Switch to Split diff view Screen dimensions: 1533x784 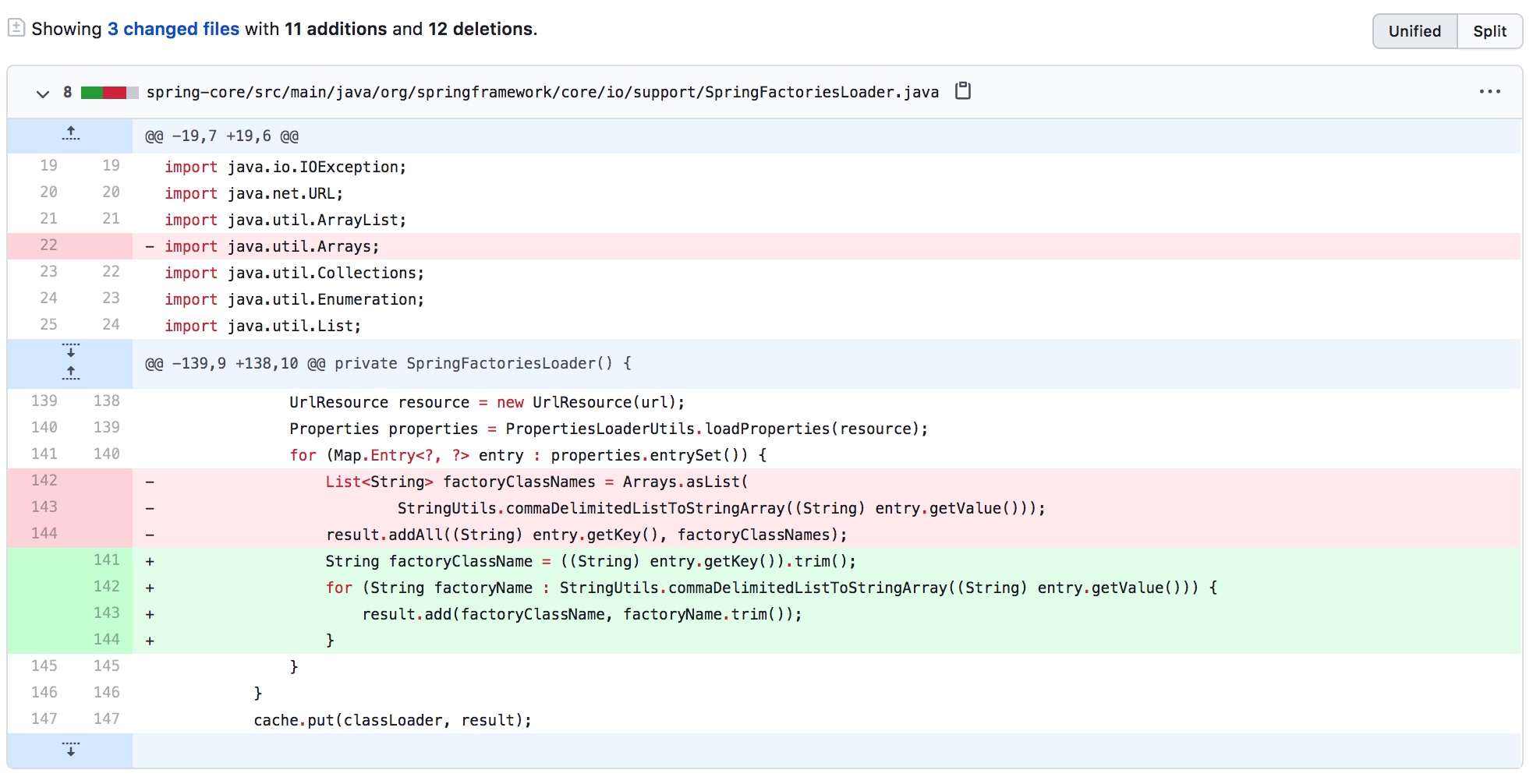(x=1489, y=31)
